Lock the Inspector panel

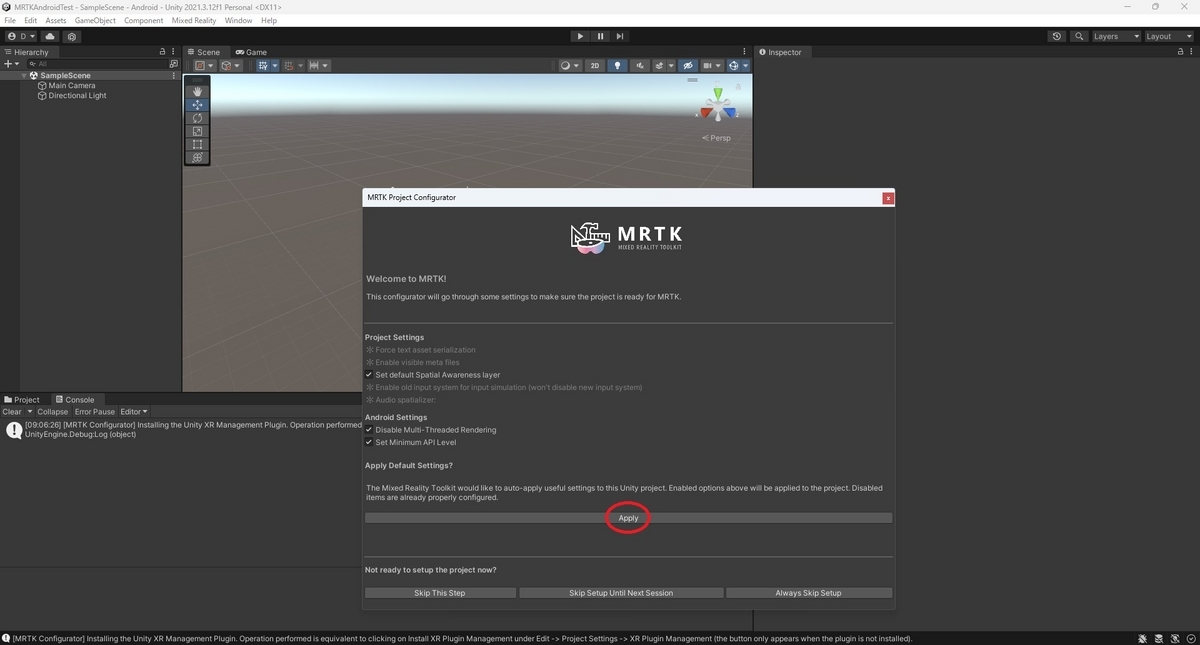pos(1178,52)
